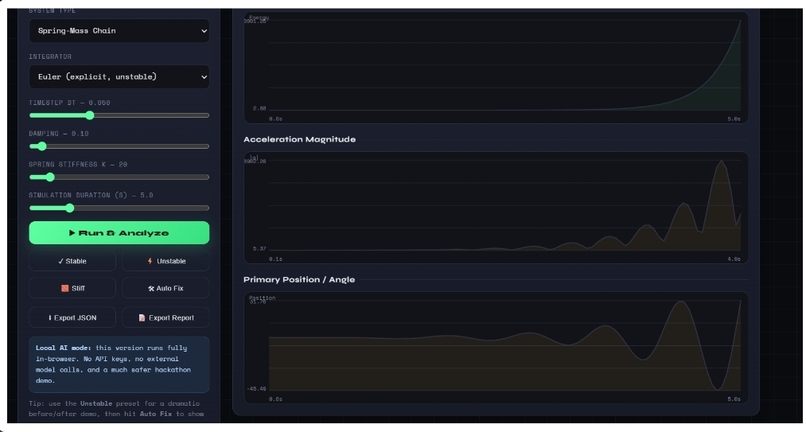The width and height of the screenshot is (806, 432).
Task: Apply the Stable preset
Action: [72, 261]
